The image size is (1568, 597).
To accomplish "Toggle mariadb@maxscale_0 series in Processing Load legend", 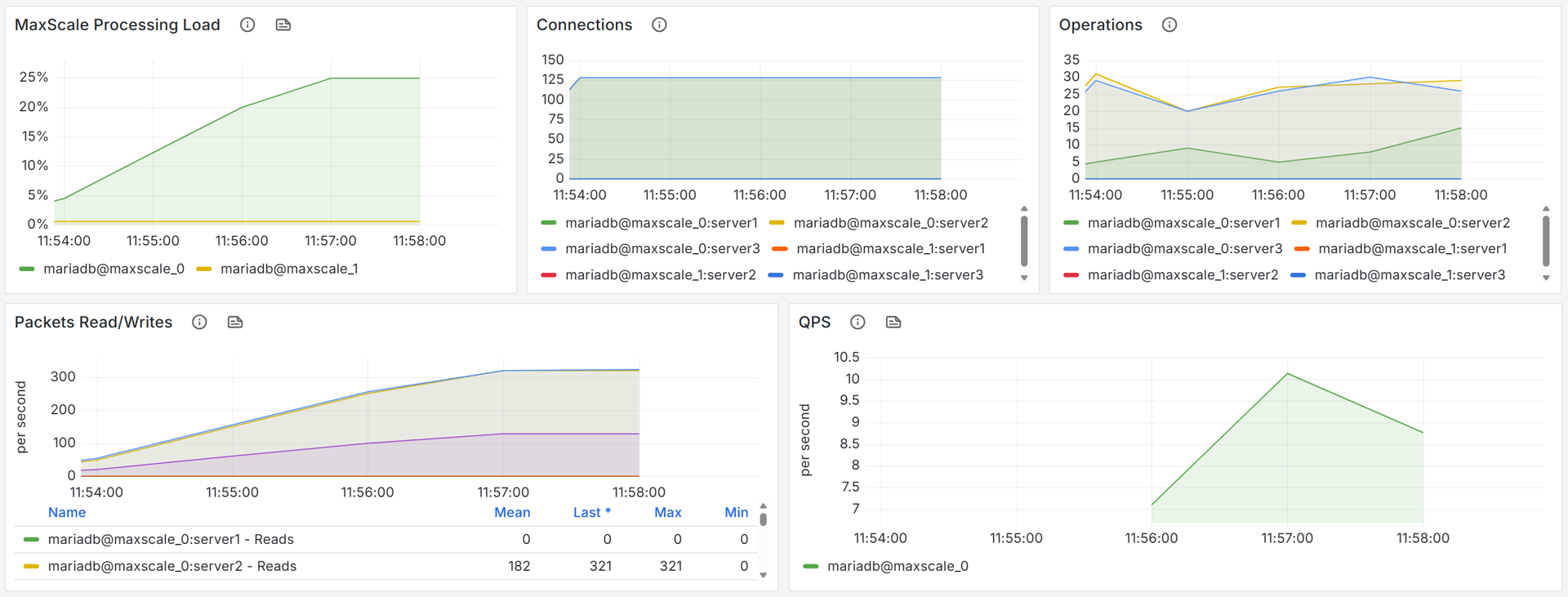I will (114, 269).
